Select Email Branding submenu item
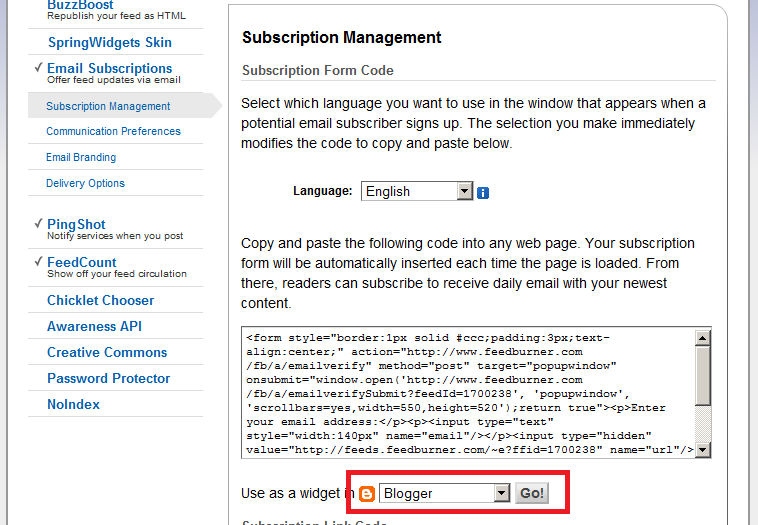The width and height of the screenshot is (758, 525). click(81, 157)
